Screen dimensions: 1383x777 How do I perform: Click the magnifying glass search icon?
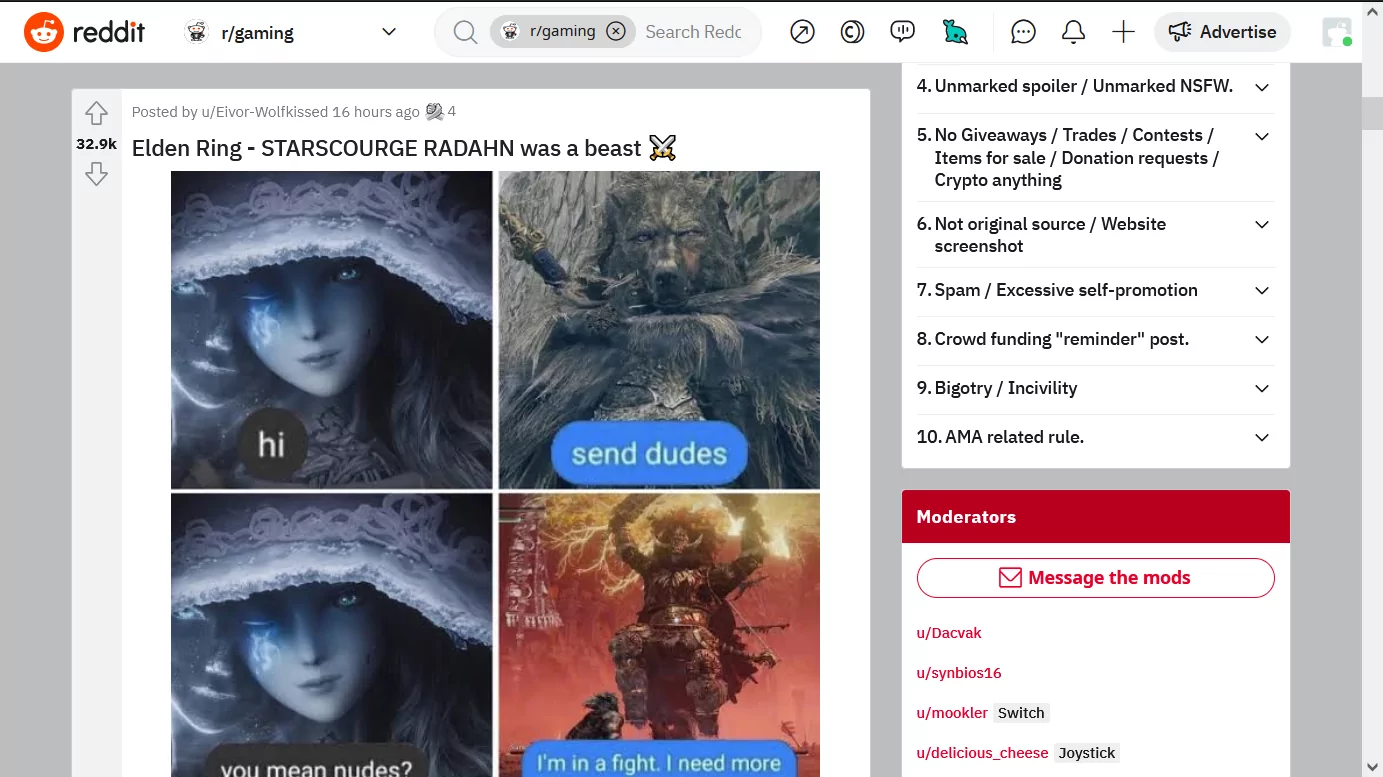click(465, 32)
